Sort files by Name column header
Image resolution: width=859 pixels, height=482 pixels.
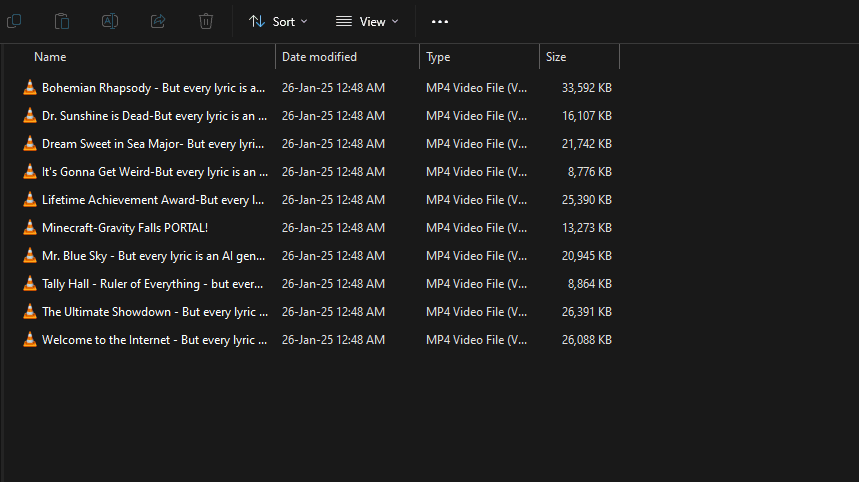click(50, 57)
